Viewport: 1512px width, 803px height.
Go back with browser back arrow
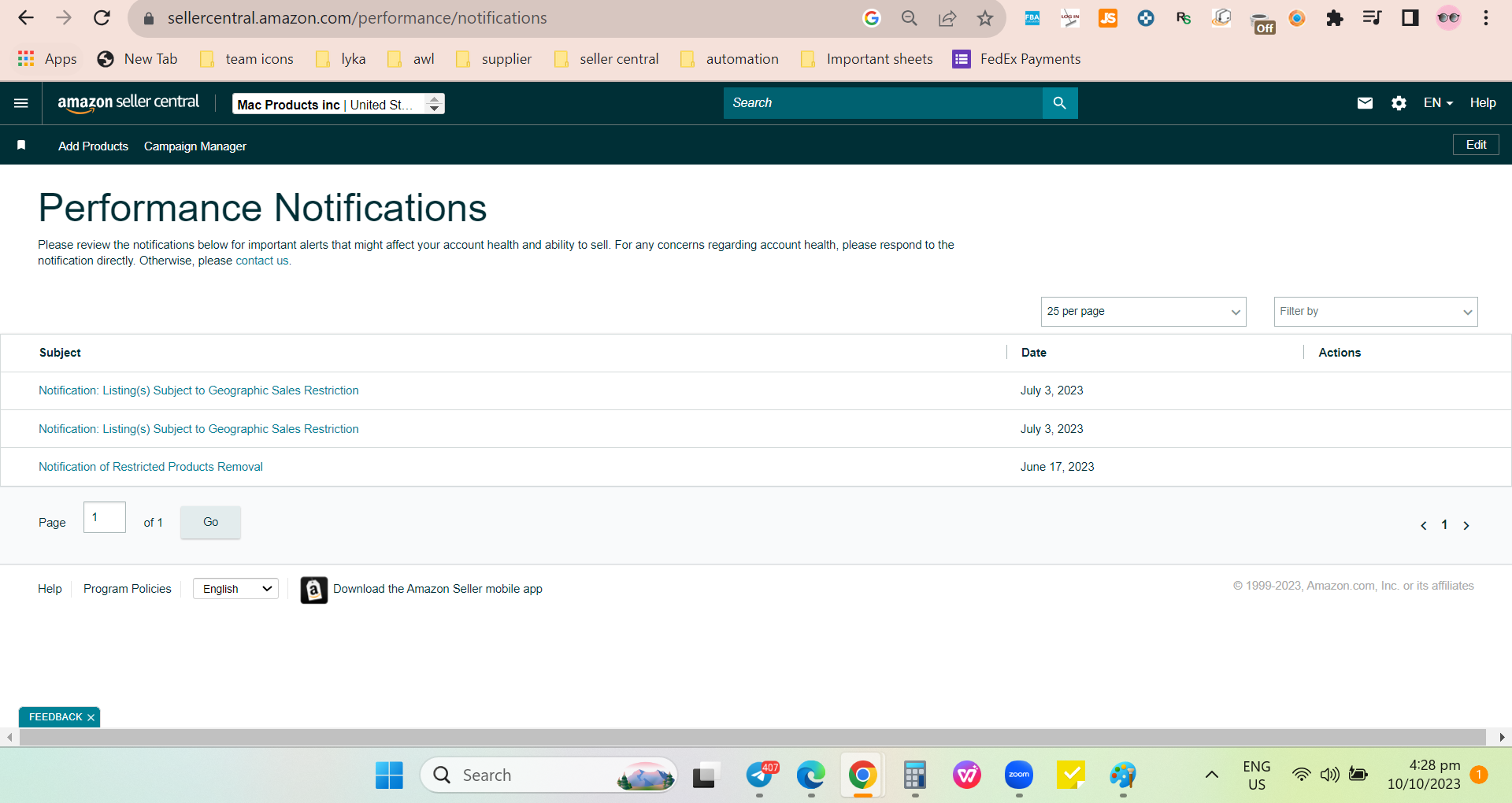click(26, 18)
